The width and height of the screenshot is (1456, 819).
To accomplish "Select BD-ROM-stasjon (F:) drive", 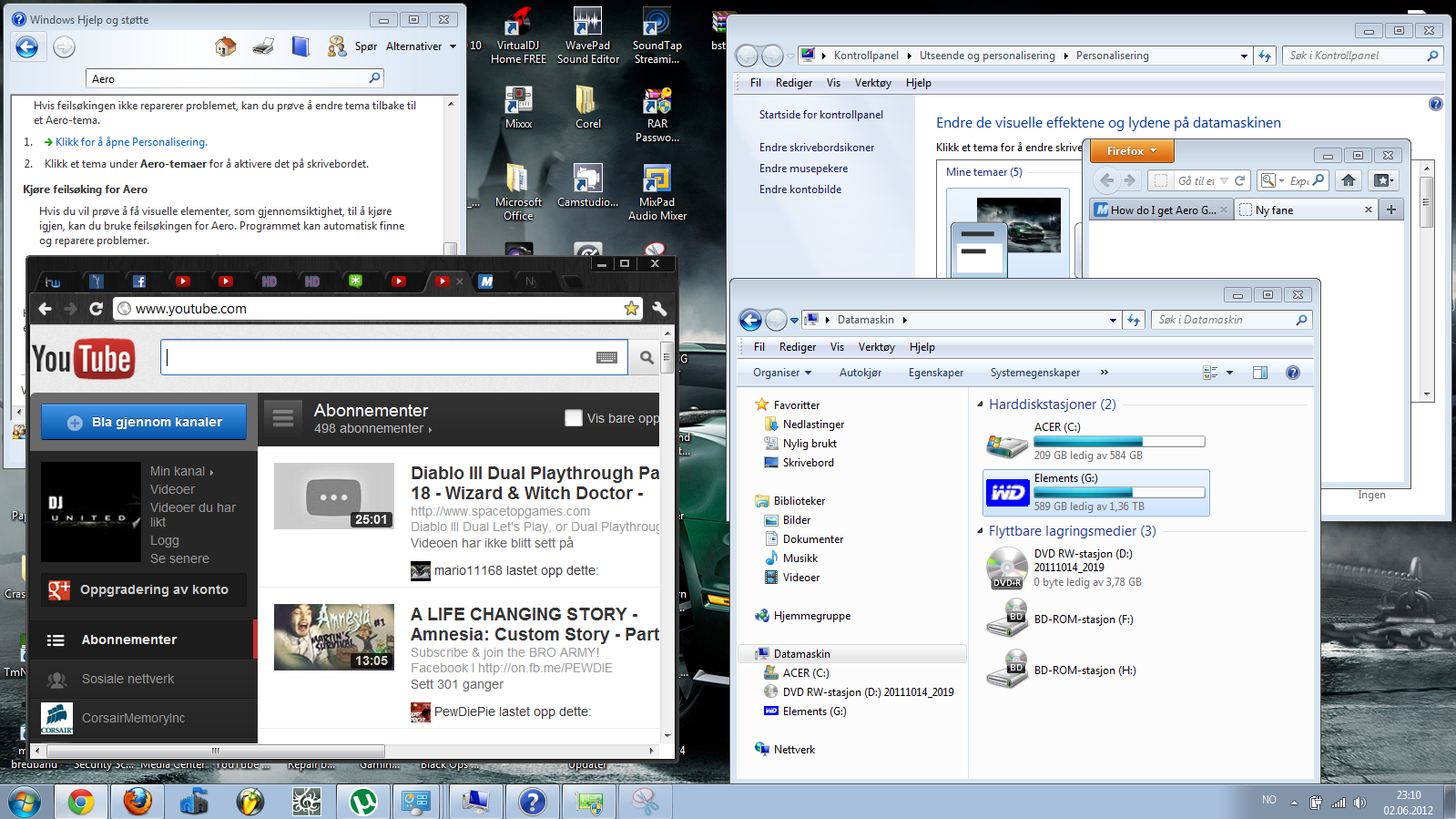I will [x=1063, y=619].
